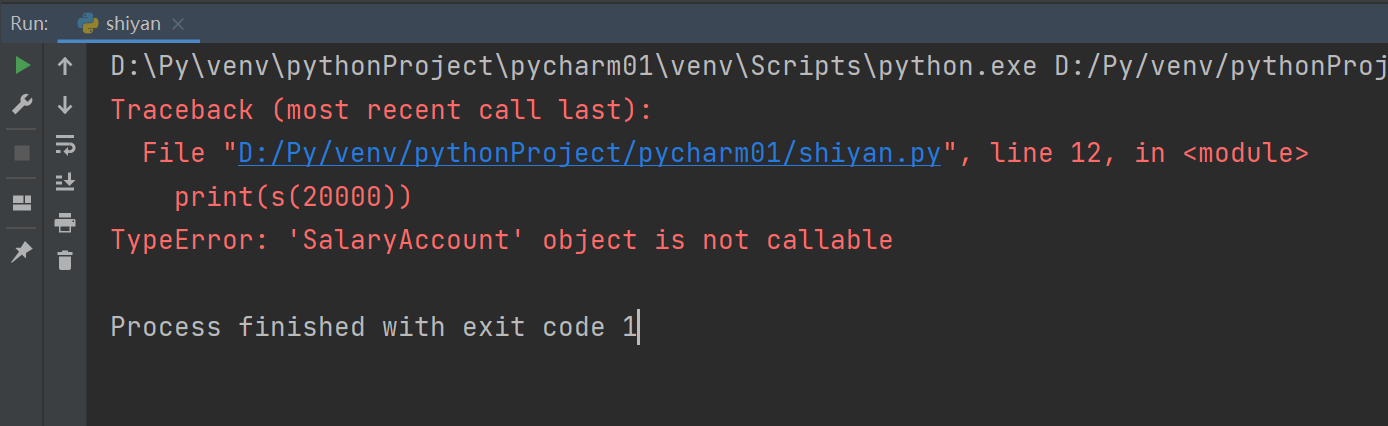Rerun shiyan with the green play icon
1388x426 pixels.
coord(22,67)
